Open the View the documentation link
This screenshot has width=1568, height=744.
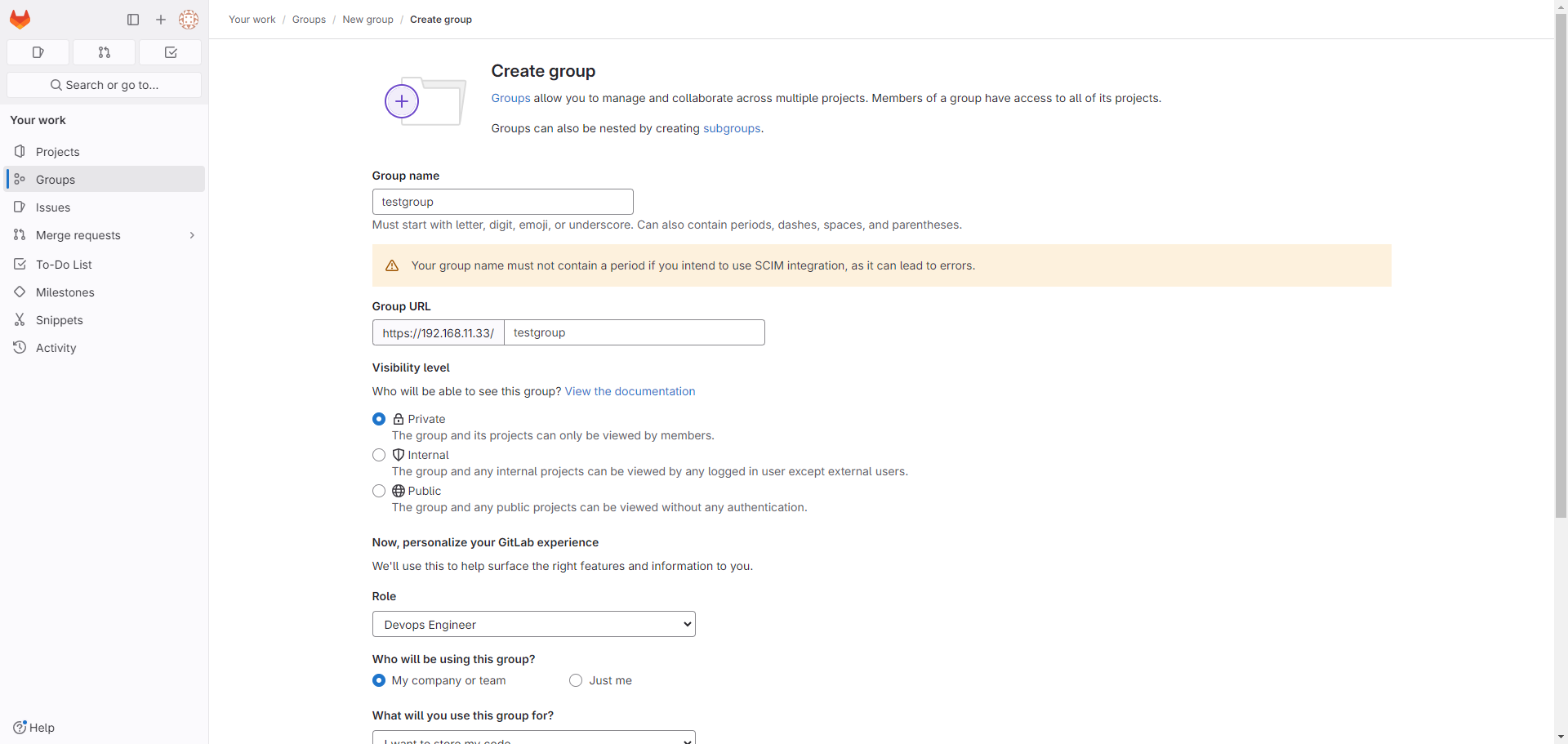click(x=630, y=391)
